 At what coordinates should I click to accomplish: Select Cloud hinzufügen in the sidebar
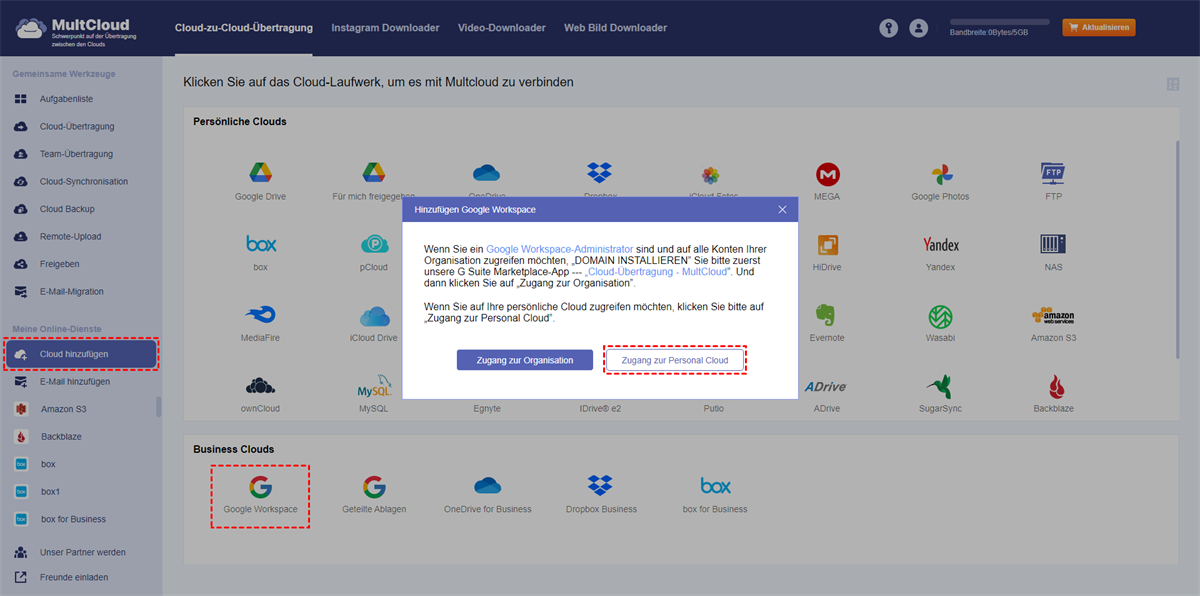[x=80, y=354]
